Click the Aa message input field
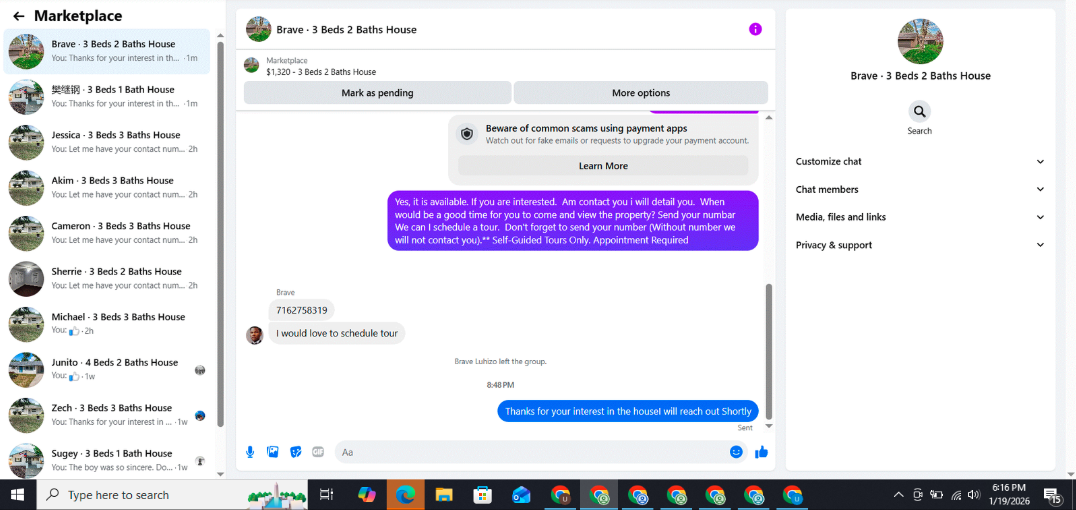1076x510 pixels. pos(530,452)
